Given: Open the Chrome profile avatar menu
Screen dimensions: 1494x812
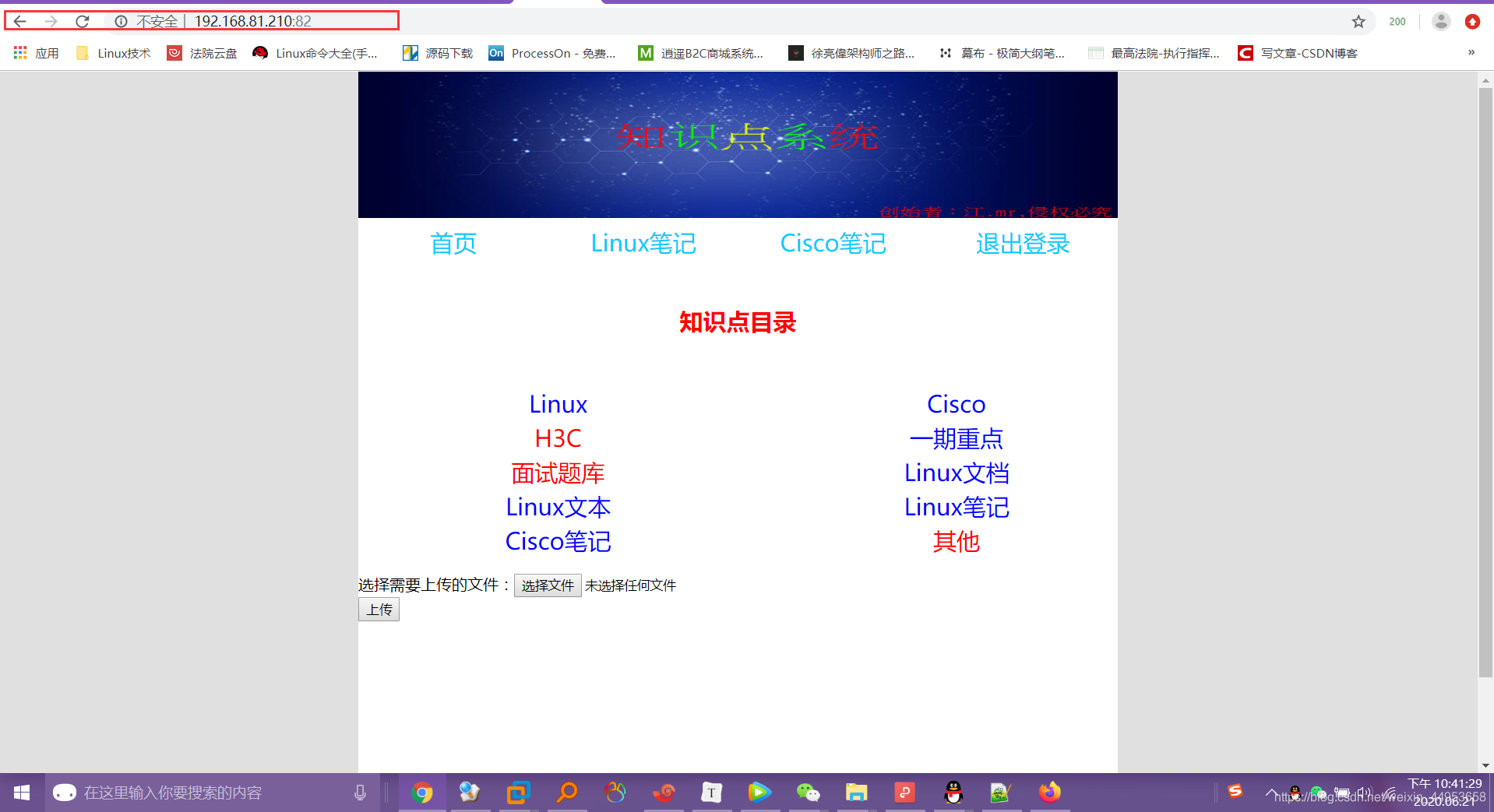Looking at the screenshot, I should click(x=1440, y=21).
